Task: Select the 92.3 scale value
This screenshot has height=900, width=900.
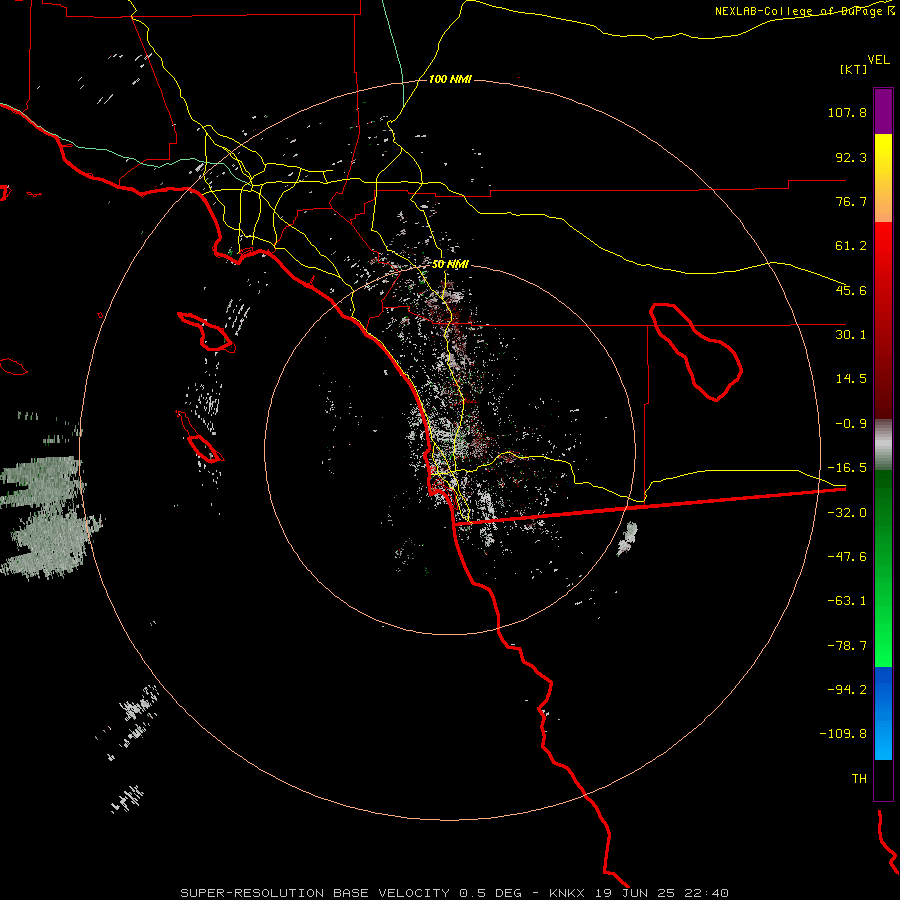Action: (x=851, y=157)
